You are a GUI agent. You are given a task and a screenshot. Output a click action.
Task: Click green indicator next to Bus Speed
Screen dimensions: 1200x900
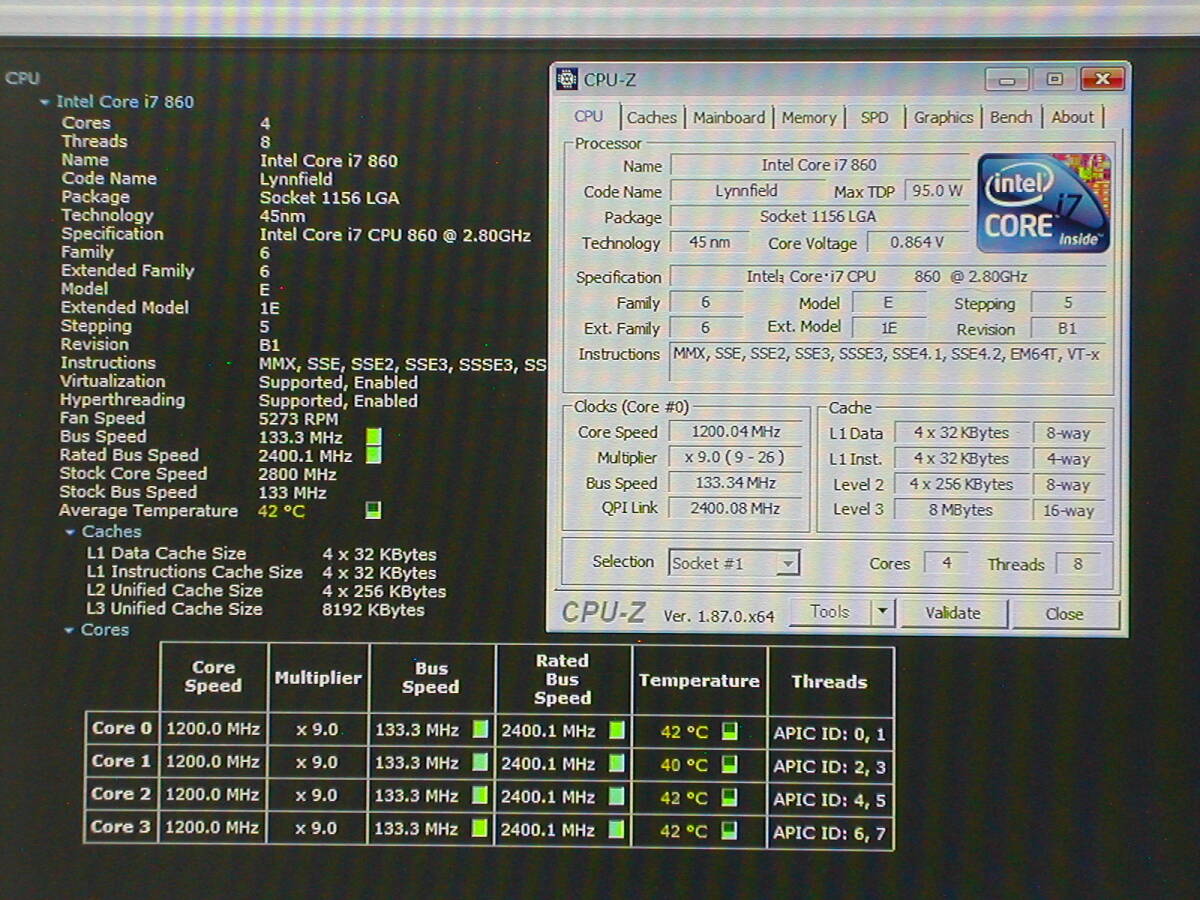click(373, 437)
